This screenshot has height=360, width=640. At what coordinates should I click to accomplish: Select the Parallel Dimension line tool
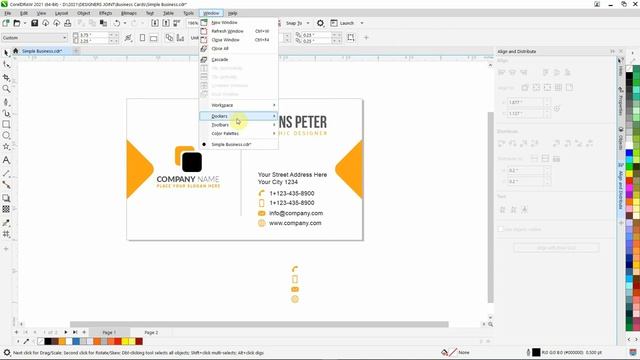point(6,173)
